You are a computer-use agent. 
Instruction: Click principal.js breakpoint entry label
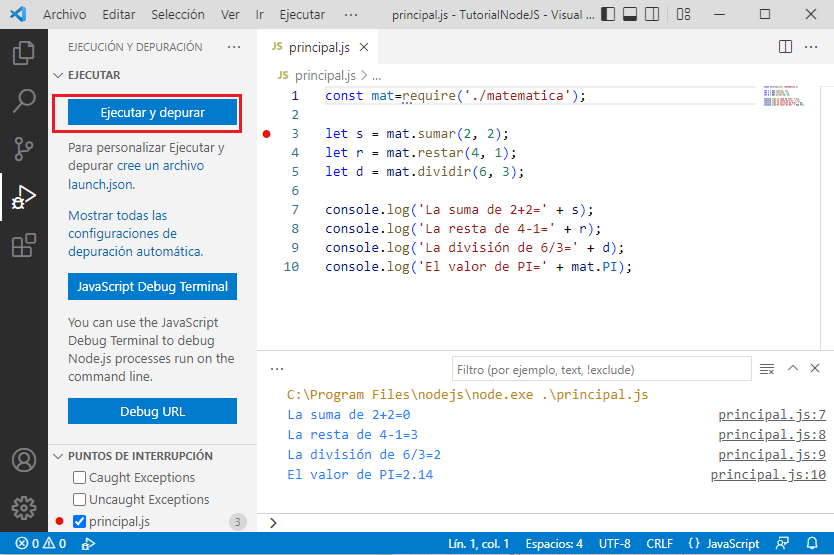coord(119,521)
